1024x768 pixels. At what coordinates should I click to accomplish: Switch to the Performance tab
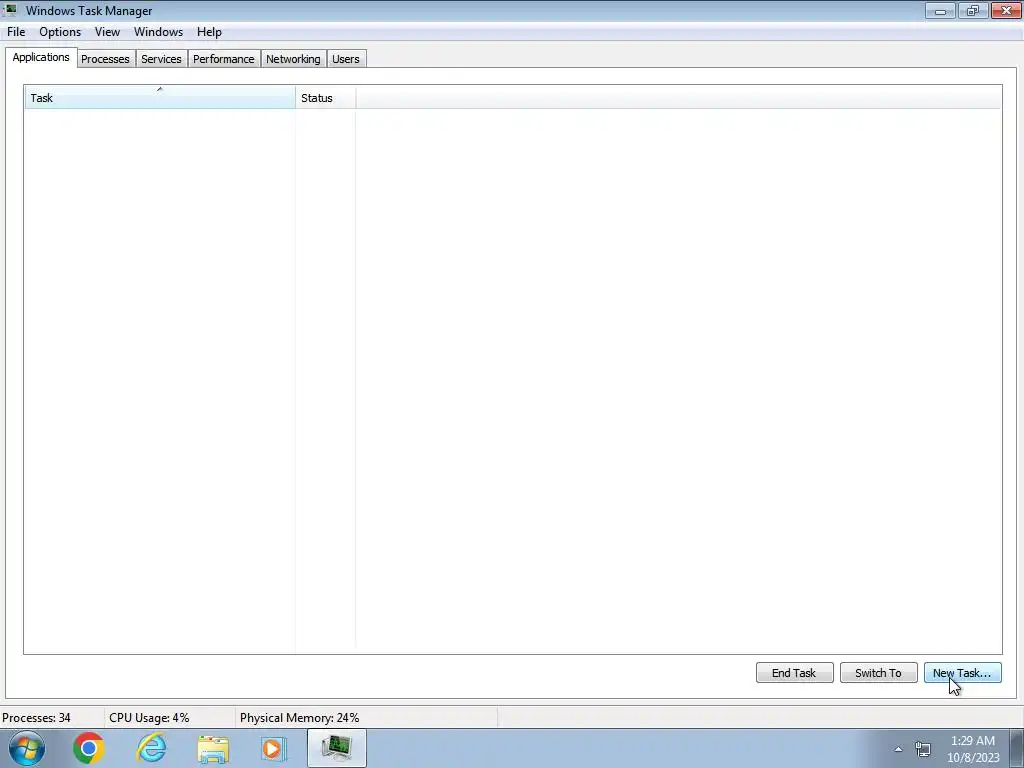(x=223, y=59)
